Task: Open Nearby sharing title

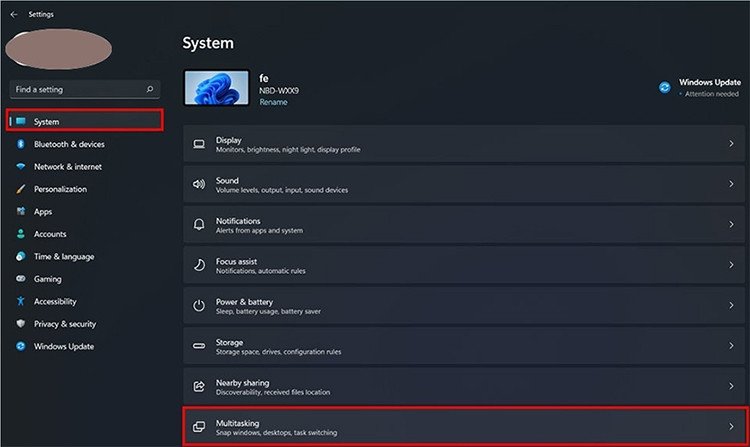Action: 242,382
